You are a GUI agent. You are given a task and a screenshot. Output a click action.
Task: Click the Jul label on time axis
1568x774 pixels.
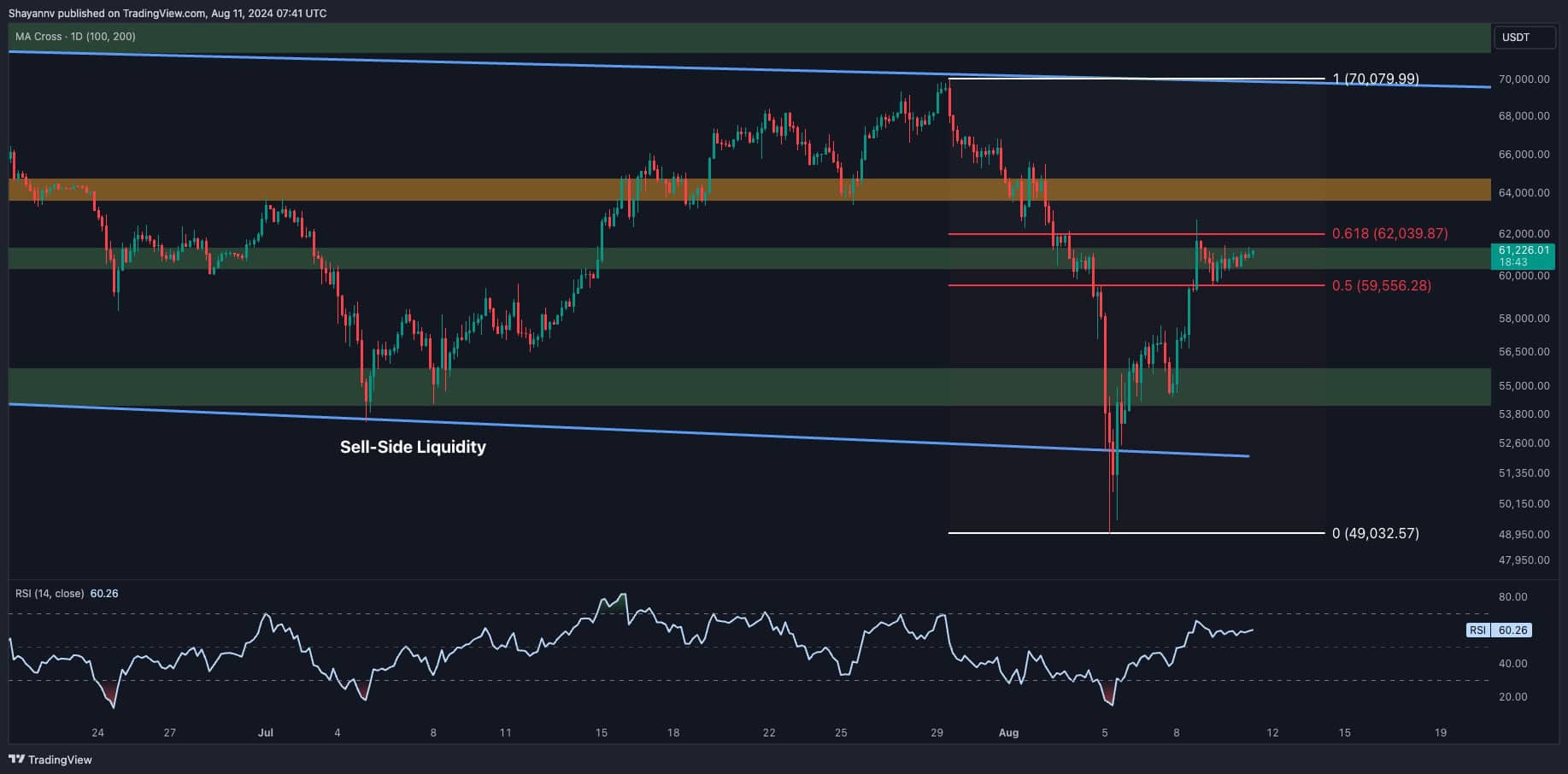(266, 732)
